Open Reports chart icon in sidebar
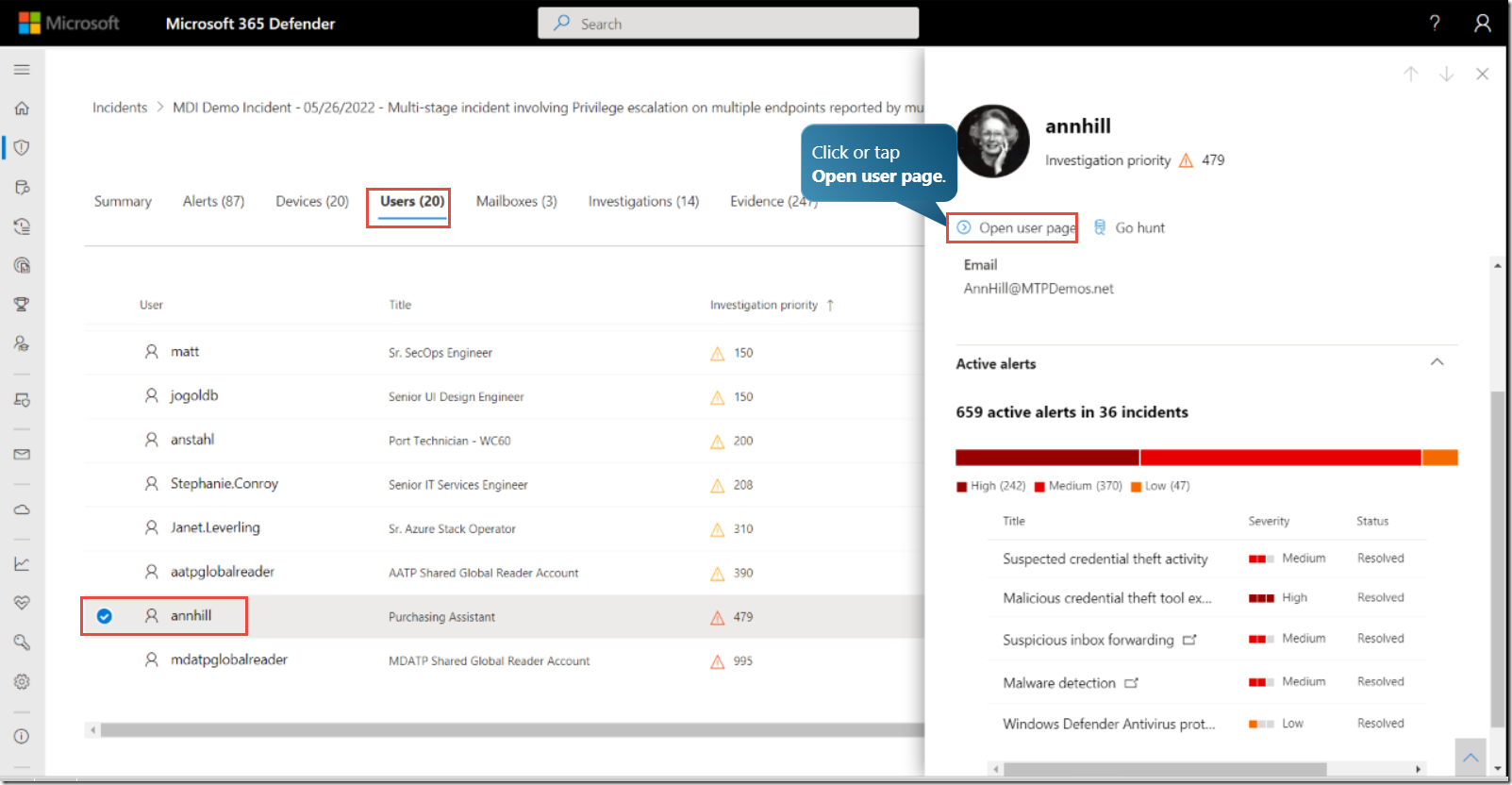Image resolution: width=1512 pixels, height=785 pixels. click(x=22, y=564)
